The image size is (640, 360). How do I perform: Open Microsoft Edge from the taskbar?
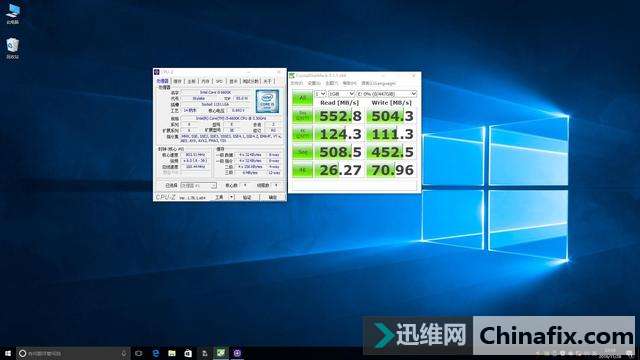point(156,353)
